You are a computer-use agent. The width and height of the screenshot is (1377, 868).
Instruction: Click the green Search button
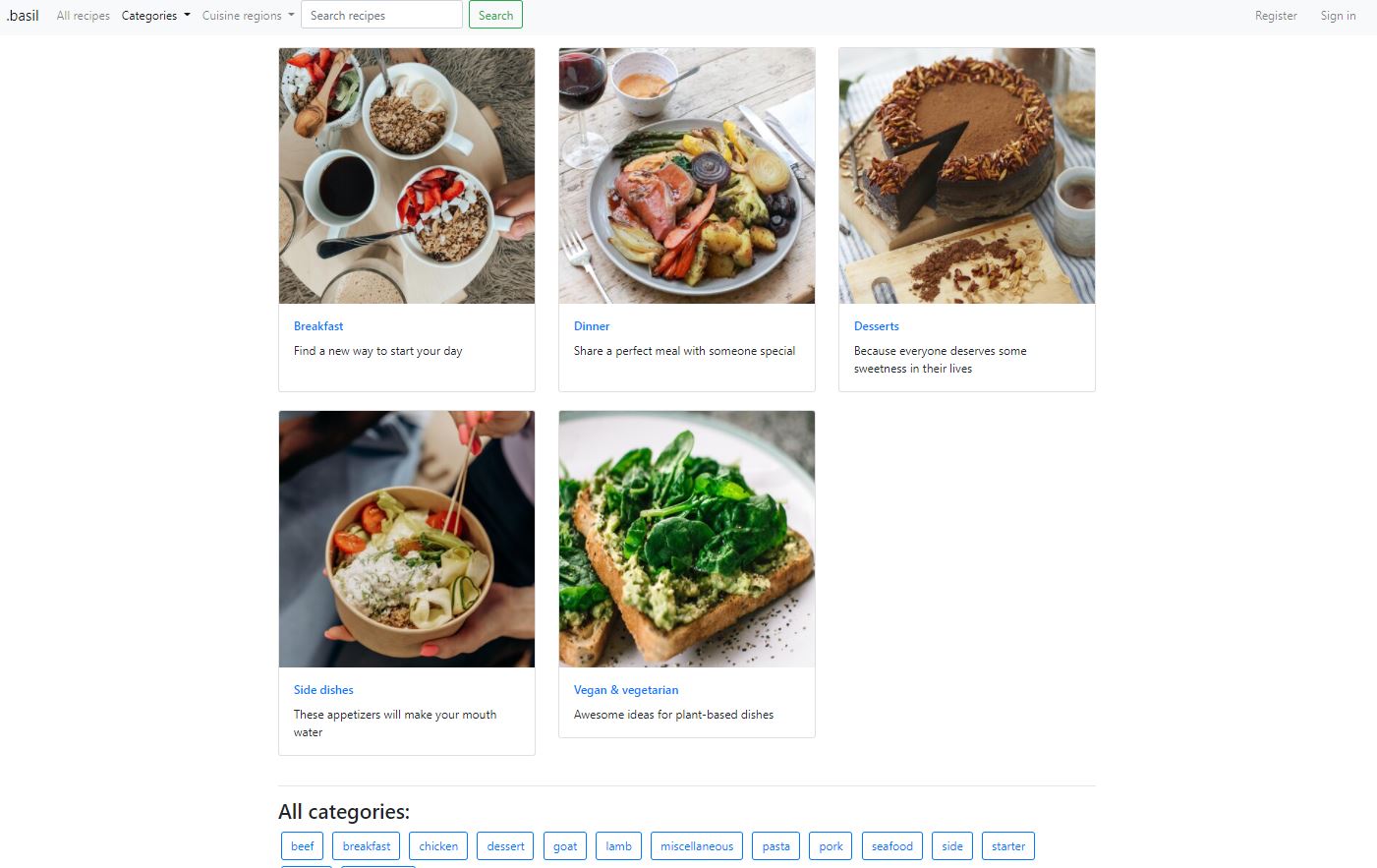point(495,15)
